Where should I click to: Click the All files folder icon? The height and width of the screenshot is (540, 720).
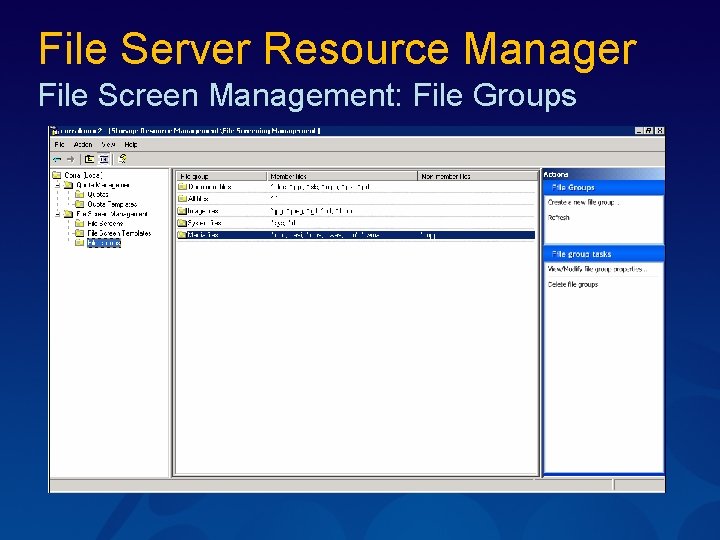tap(182, 199)
